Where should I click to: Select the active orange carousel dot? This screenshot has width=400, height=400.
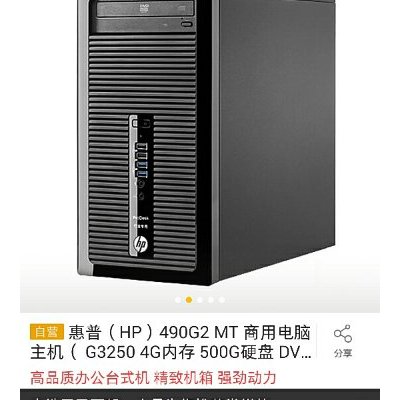point(189,300)
